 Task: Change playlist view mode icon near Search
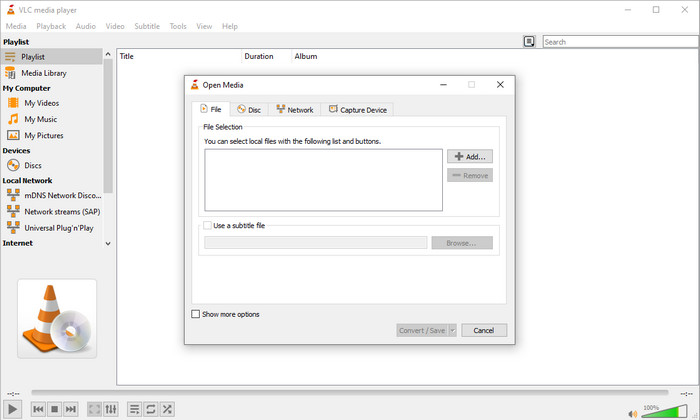point(529,42)
